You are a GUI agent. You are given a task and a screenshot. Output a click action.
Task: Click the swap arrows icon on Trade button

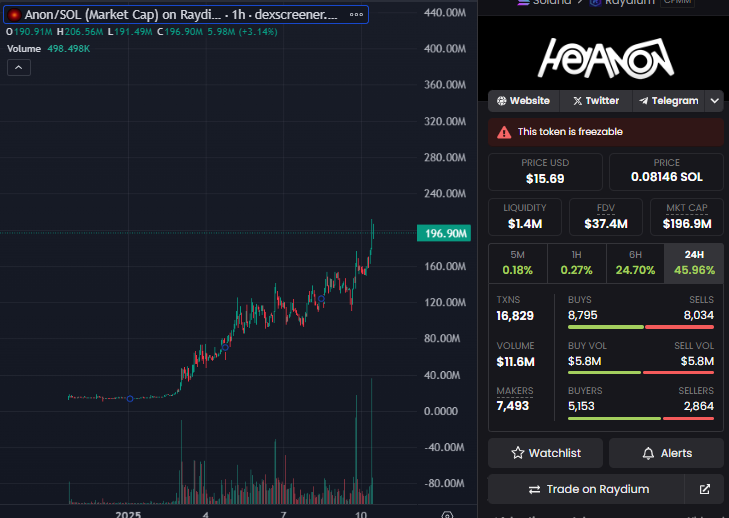pos(534,490)
